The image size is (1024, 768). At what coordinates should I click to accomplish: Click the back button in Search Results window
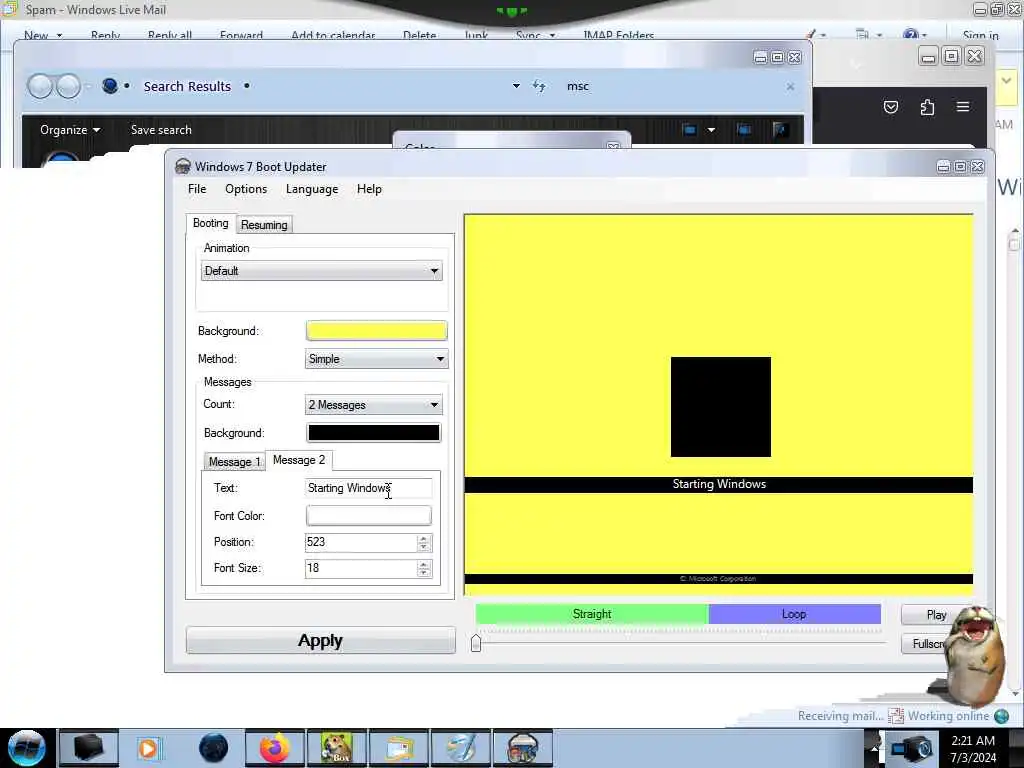tap(40, 86)
